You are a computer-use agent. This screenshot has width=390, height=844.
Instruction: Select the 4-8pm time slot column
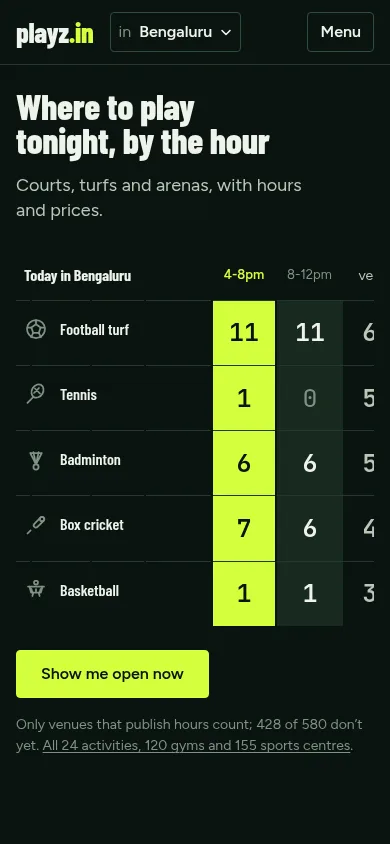244,275
